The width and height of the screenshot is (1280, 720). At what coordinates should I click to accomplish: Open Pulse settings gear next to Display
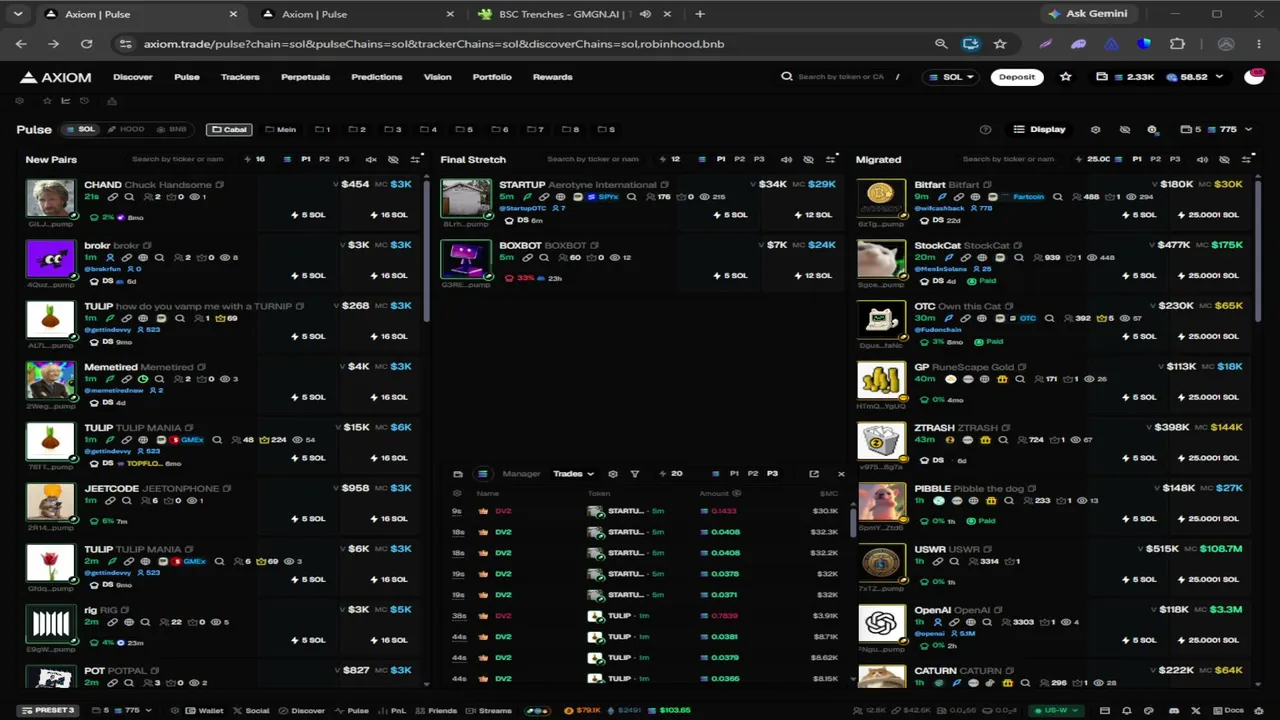(1095, 129)
